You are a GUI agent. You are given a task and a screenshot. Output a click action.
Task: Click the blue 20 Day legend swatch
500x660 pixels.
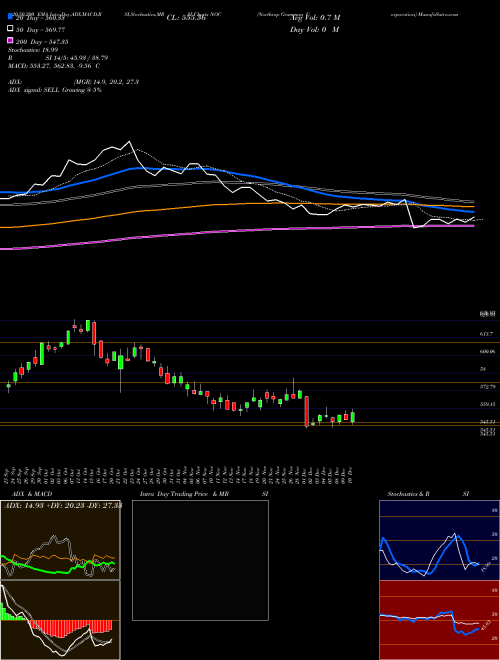10,17
